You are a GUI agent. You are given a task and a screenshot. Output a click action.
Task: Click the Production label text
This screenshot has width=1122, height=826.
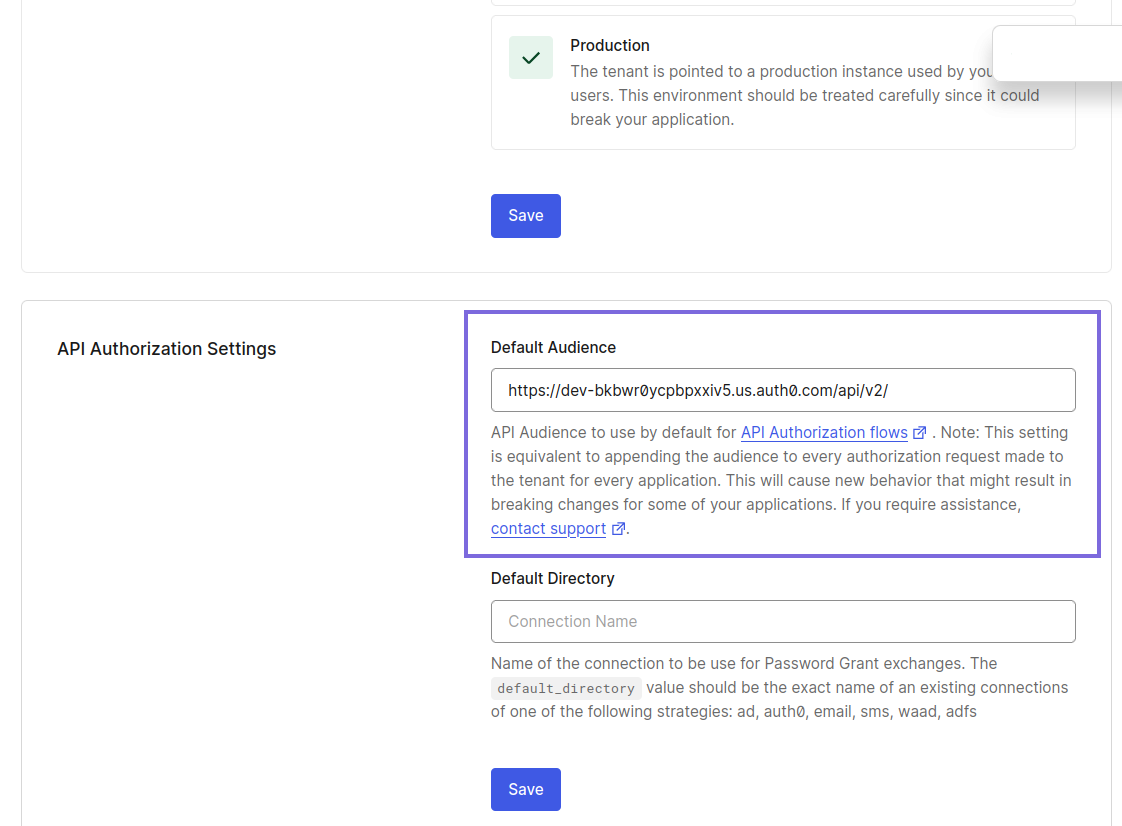click(x=610, y=45)
